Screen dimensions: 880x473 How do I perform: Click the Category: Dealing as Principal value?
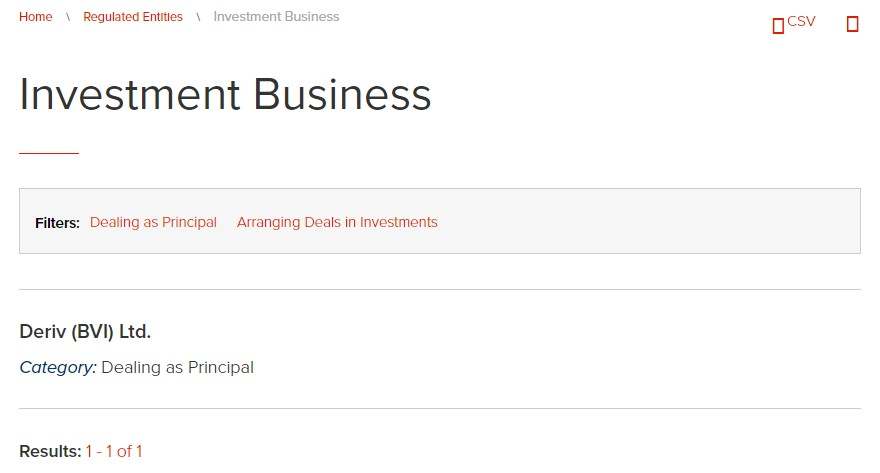177,367
